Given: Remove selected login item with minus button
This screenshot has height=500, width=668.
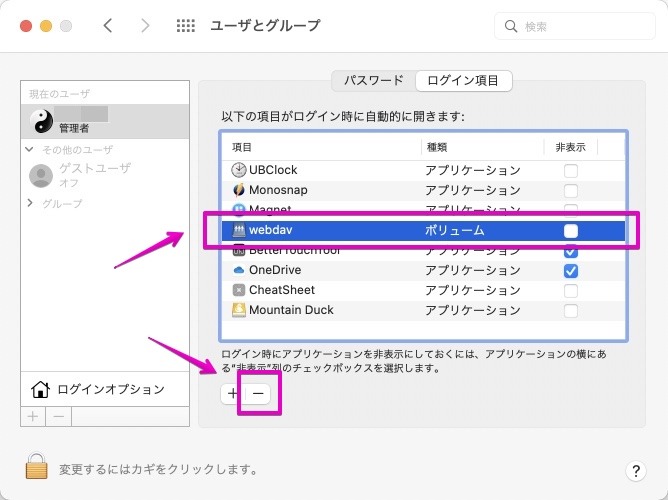Looking at the screenshot, I should [x=258, y=393].
